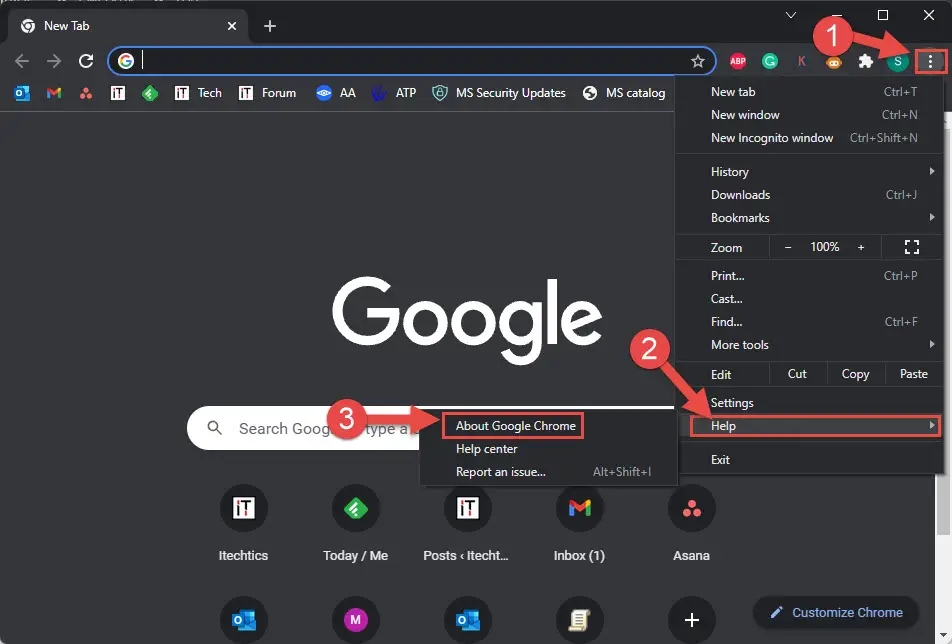Open Help center

548,449
